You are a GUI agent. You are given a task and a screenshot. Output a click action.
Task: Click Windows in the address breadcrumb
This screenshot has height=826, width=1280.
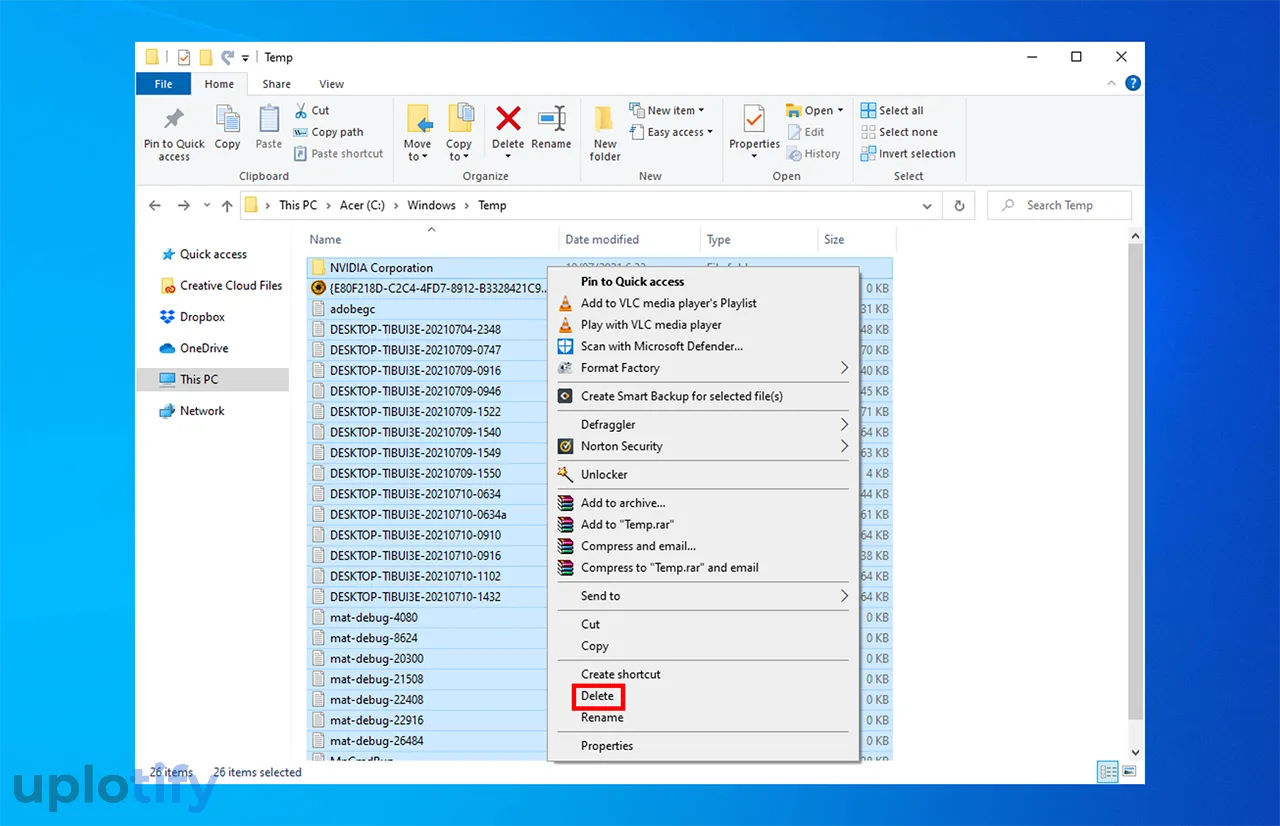[x=431, y=205]
